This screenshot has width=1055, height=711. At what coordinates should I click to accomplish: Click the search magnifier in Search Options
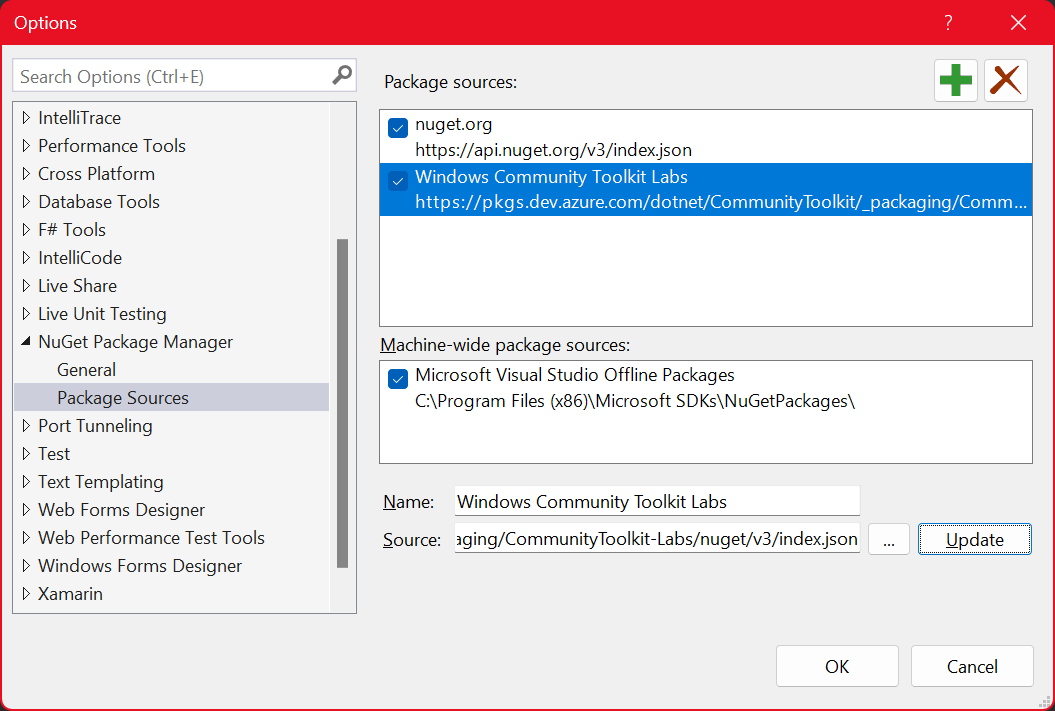point(341,75)
